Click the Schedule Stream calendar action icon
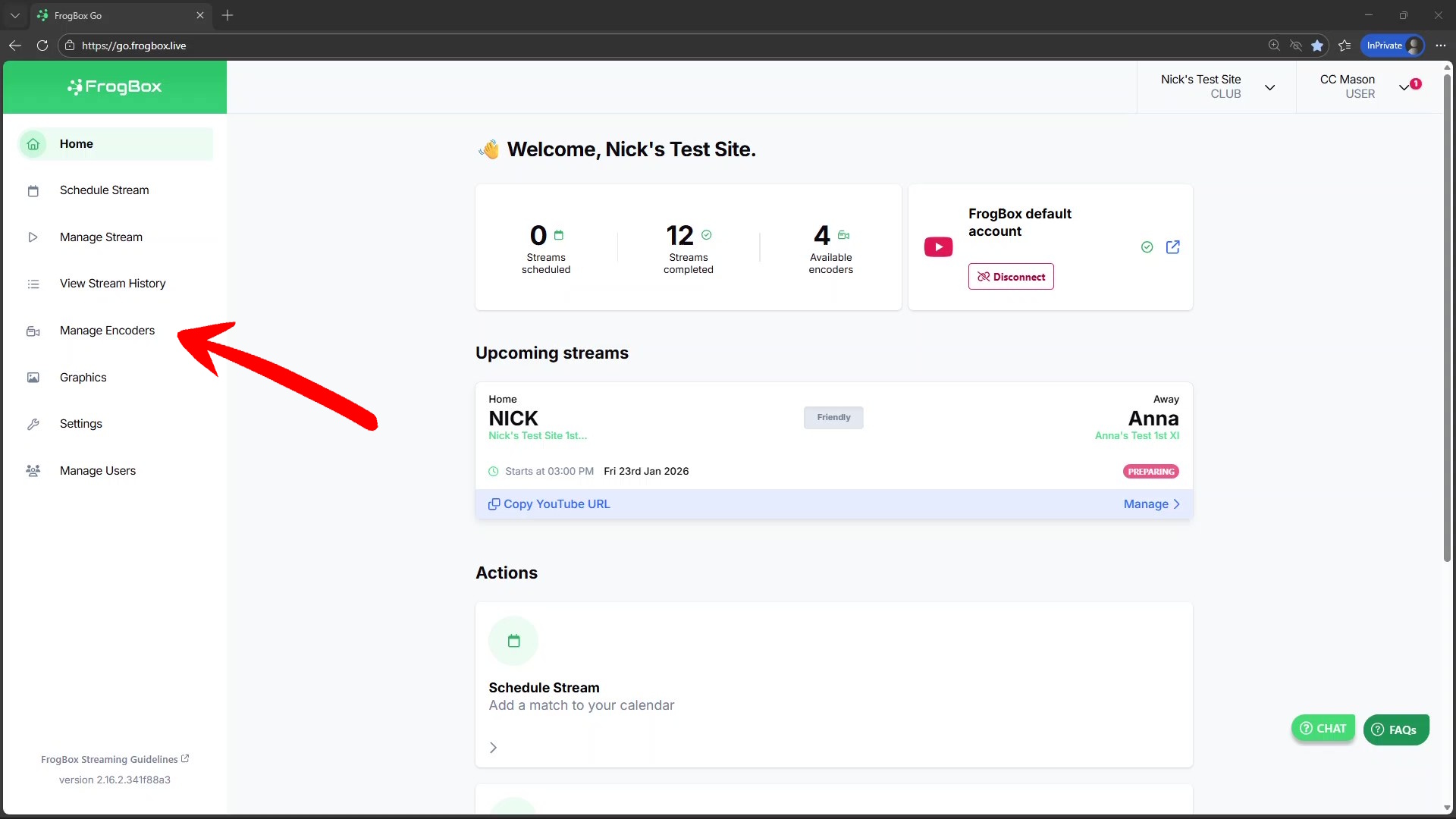The width and height of the screenshot is (1456, 819). click(513, 642)
